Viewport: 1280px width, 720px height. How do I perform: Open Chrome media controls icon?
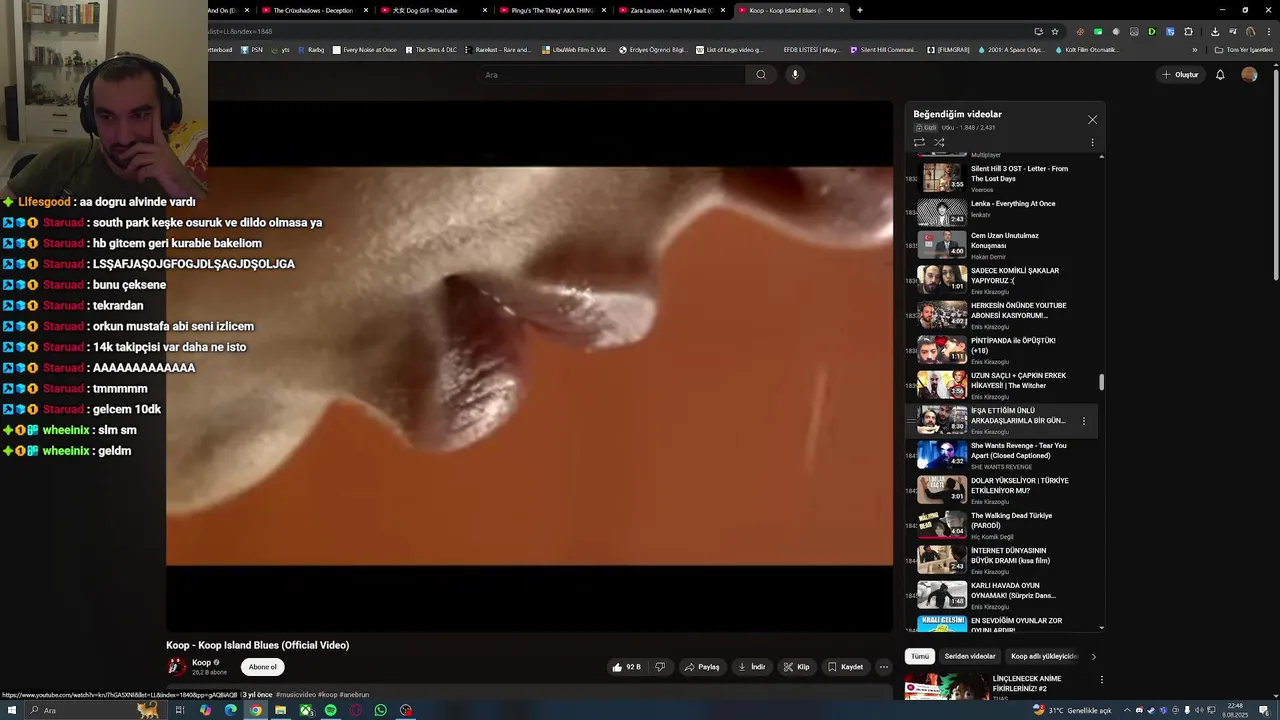pos(1233,31)
